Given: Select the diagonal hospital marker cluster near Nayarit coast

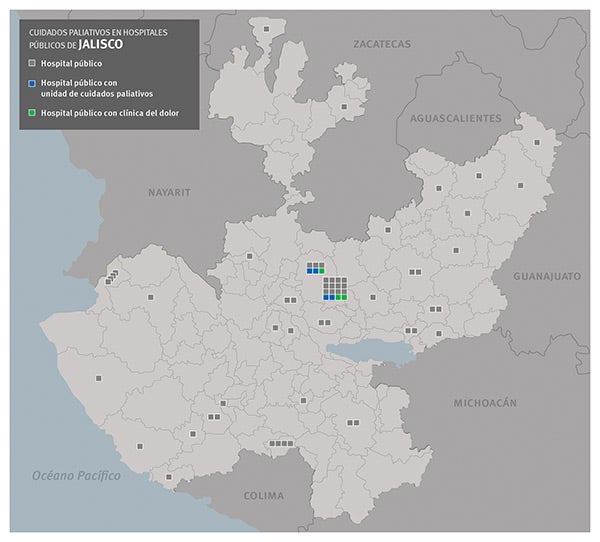Looking at the screenshot, I should tap(112, 277).
